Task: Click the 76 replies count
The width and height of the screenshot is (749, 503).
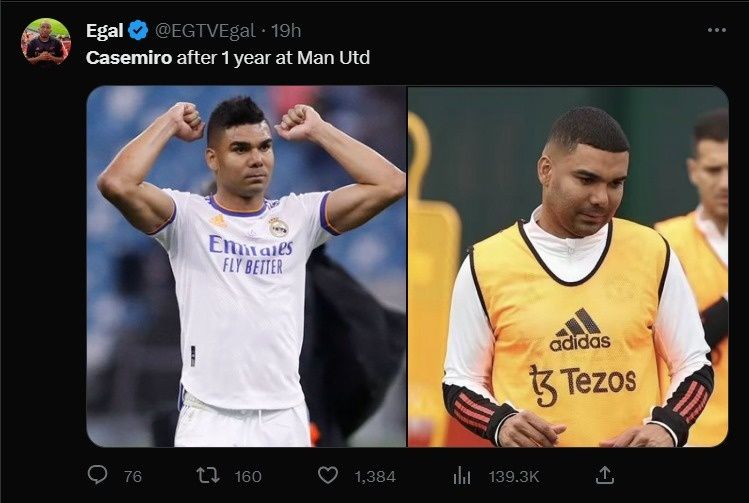Action: tap(132, 477)
